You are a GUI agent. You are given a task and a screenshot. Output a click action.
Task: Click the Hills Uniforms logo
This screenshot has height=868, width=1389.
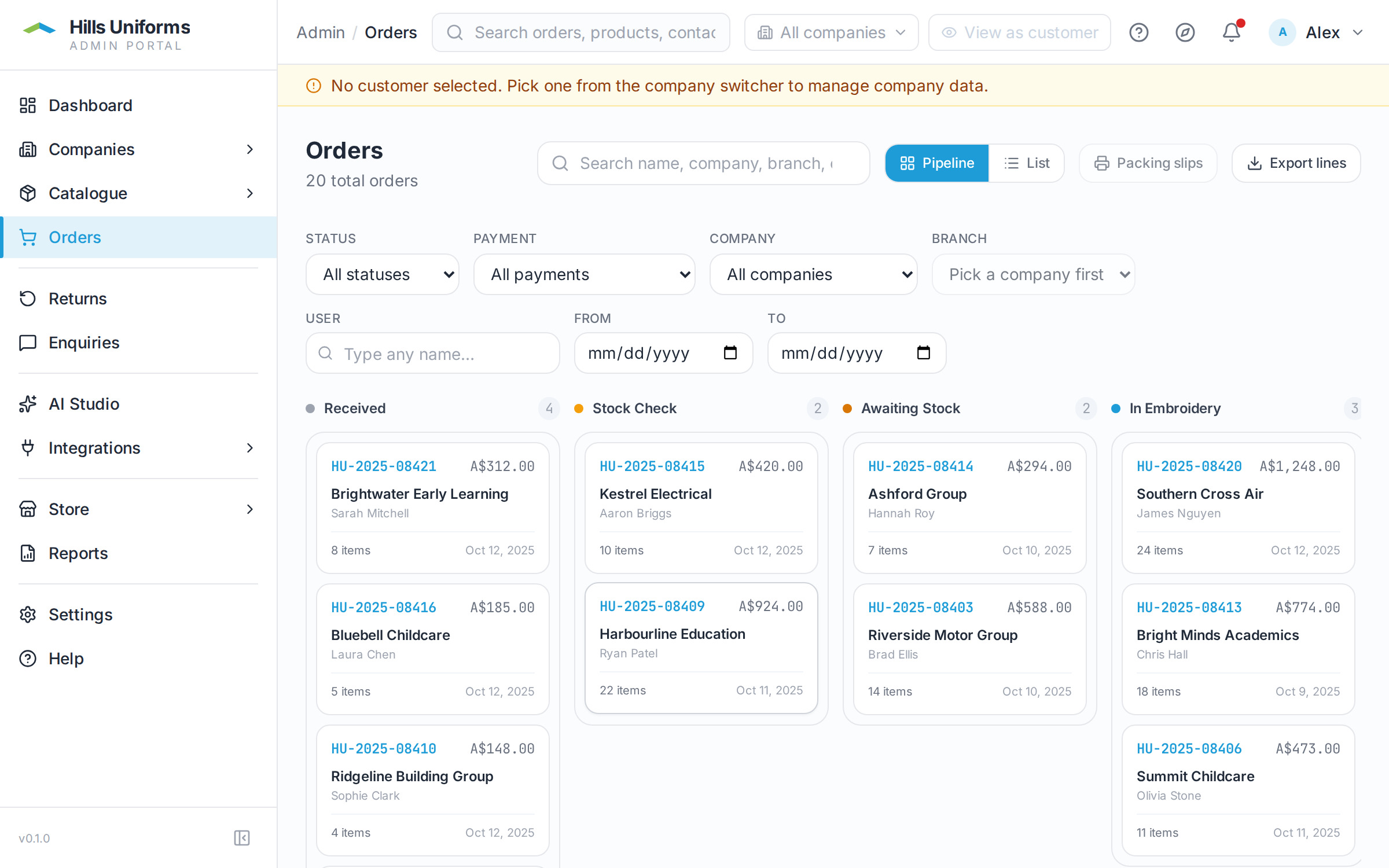39,28
